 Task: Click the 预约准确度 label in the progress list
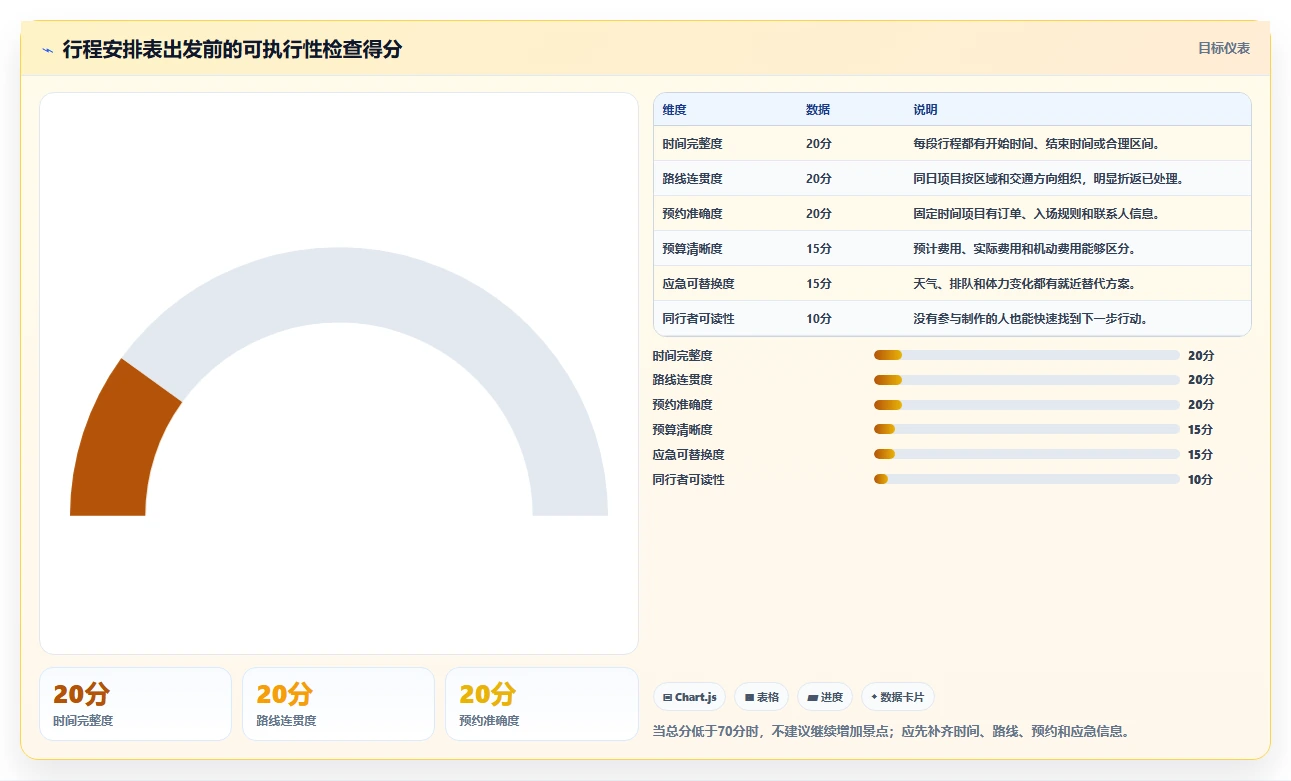click(683, 405)
